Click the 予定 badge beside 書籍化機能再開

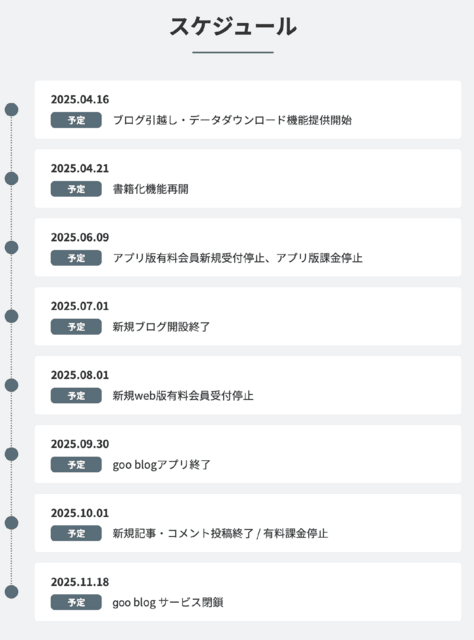pyautogui.click(x=76, y=189)
